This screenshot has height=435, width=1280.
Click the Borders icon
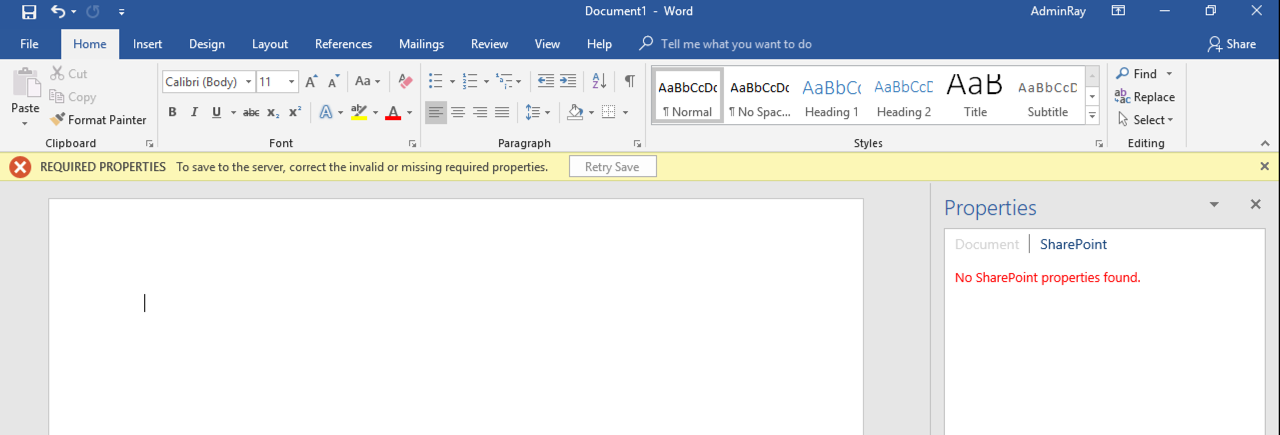pos(609,112)
